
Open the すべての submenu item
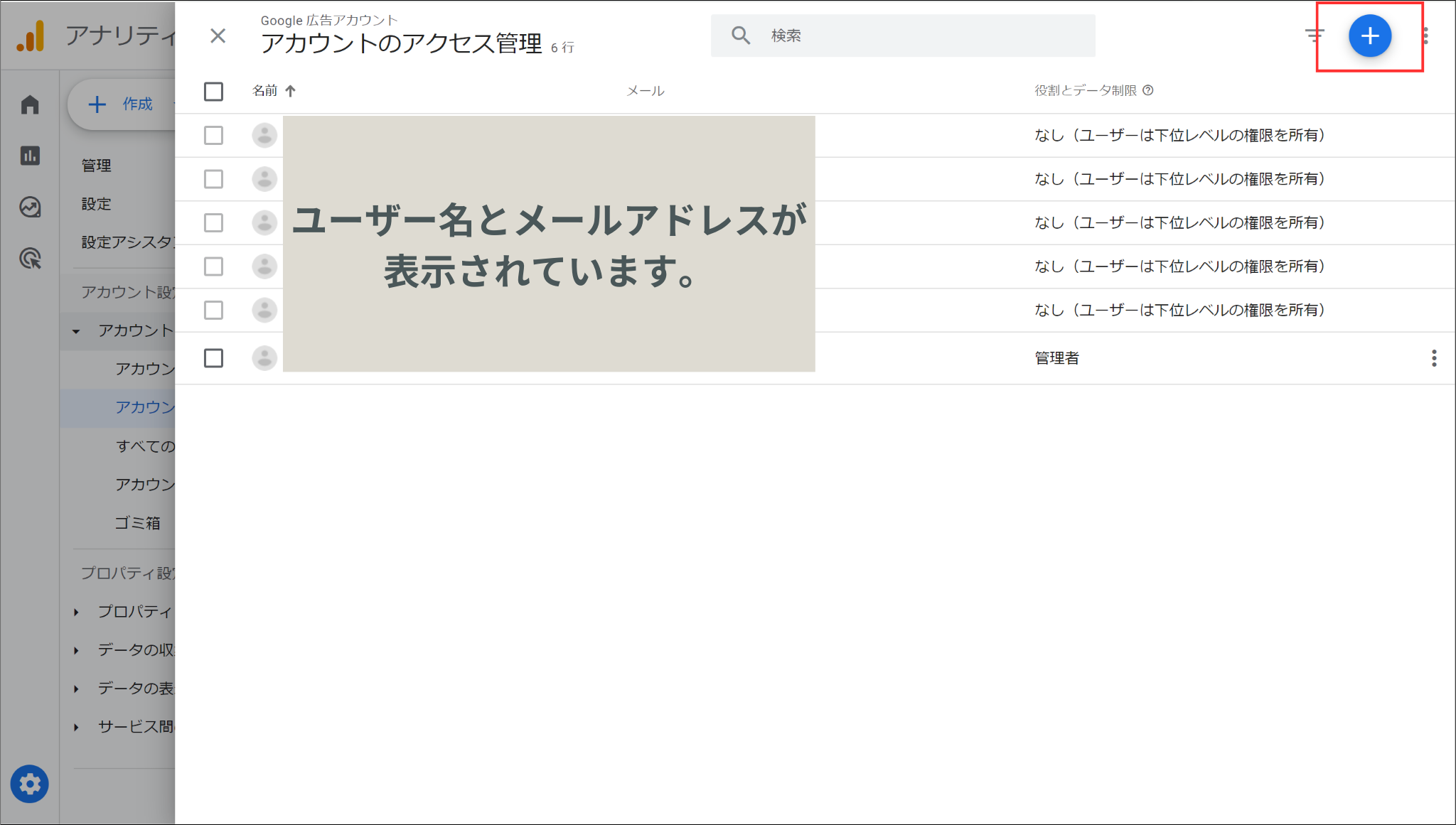(x=145, y=446)
